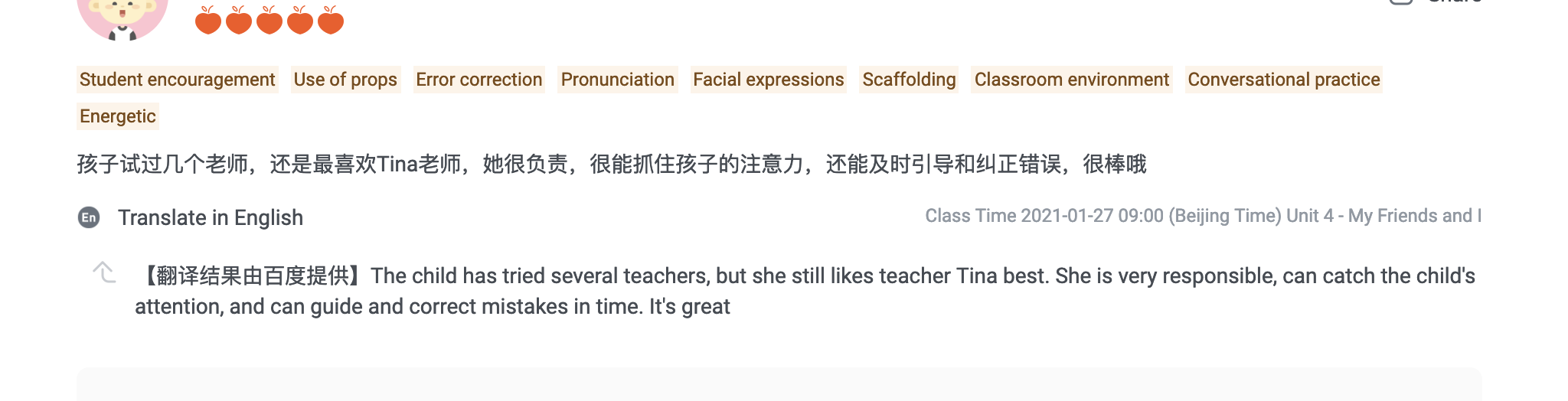Click the Chinese review comment text

611,165
